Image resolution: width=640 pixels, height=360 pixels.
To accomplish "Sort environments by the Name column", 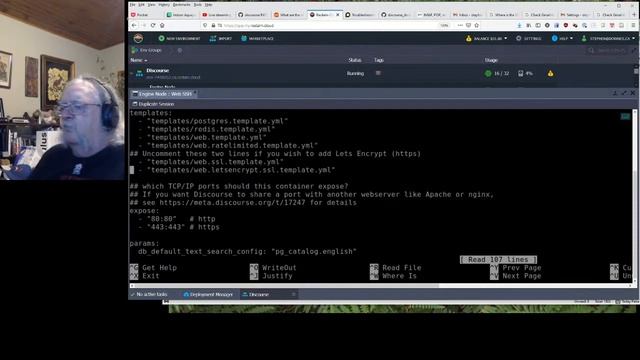I will pos(139,60).
